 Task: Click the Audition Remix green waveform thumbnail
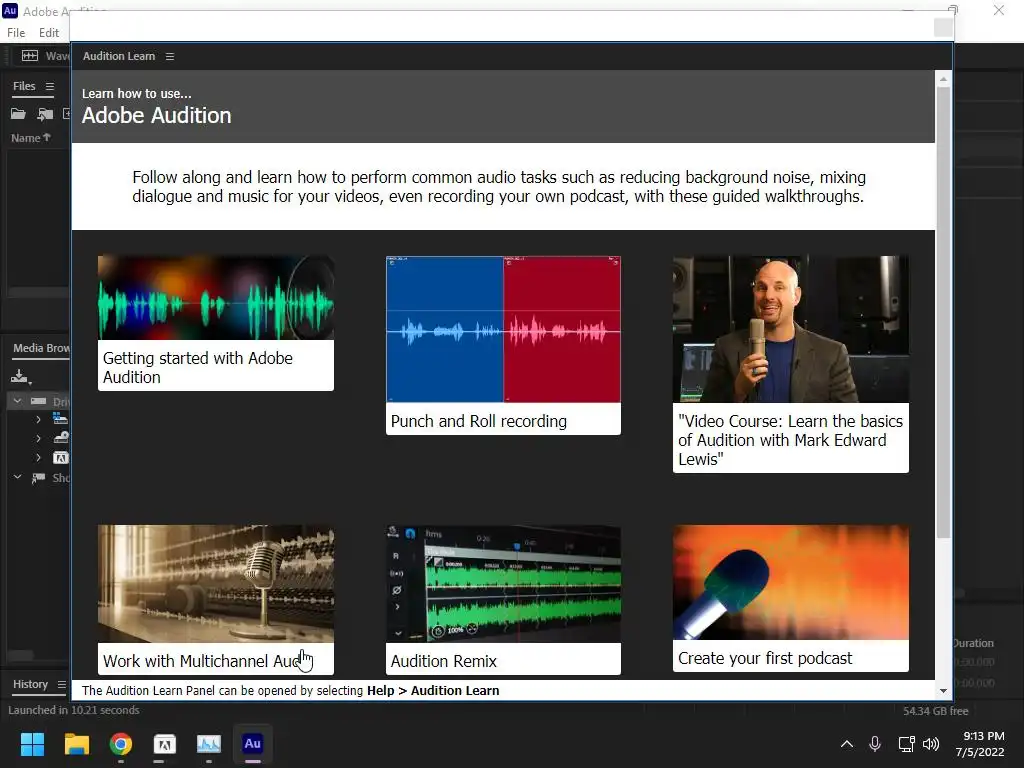point(504,584)
